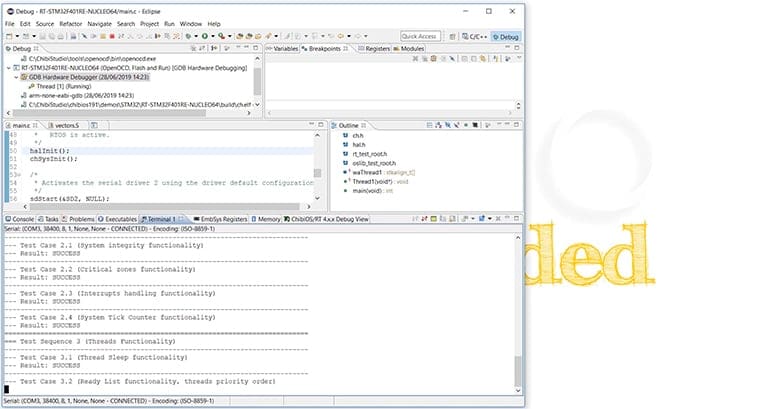The width and height of the screenshot is (768, 409).
Task: Collapse the GDB Hardware Debugger tree node
Action: point(16,77)
